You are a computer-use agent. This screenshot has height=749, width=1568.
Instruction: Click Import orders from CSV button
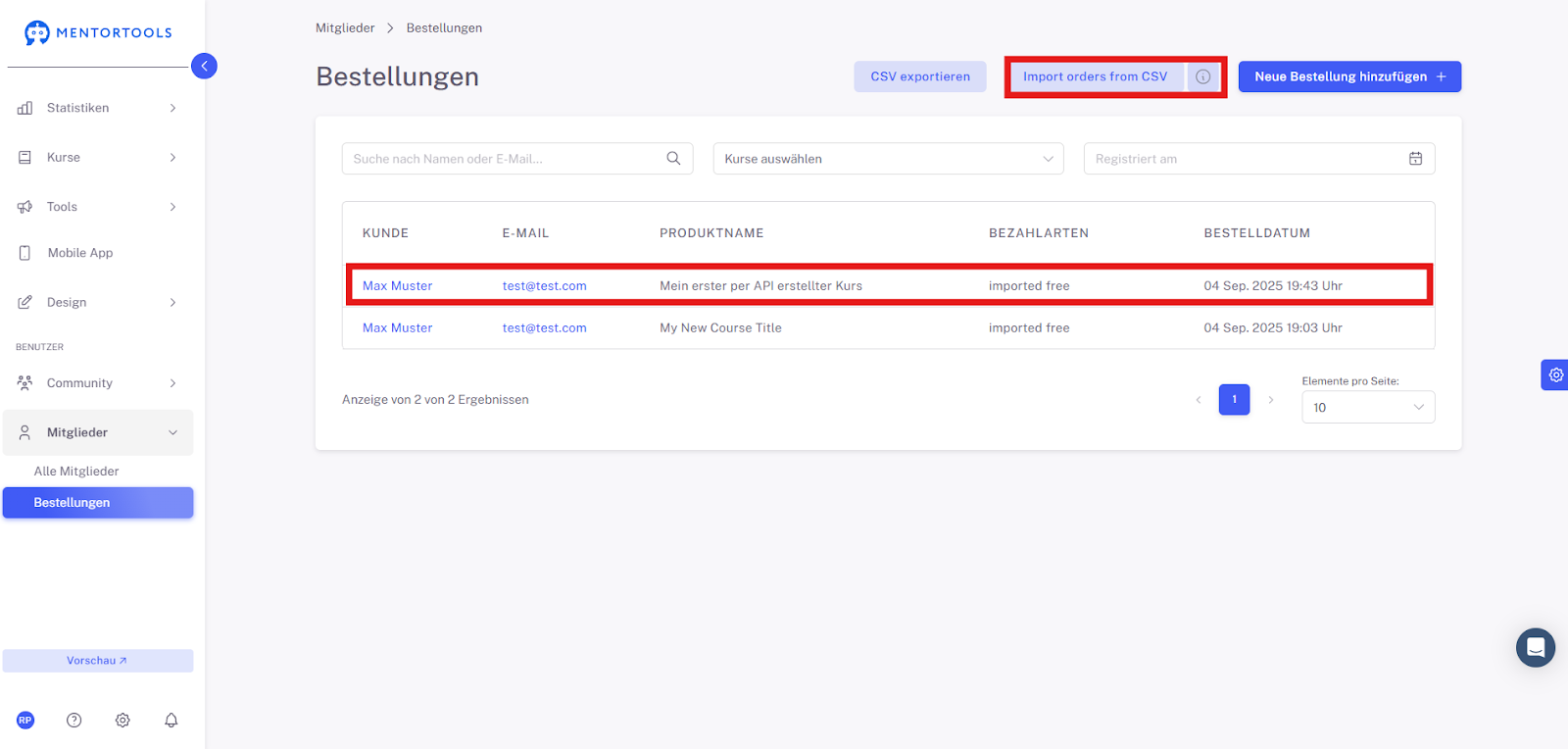tap(1096, 76)
